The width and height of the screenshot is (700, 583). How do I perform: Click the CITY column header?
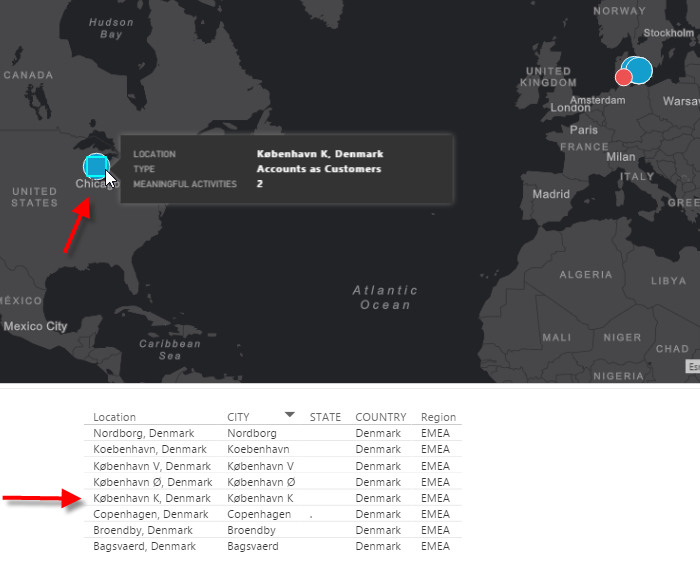(238, 417)
